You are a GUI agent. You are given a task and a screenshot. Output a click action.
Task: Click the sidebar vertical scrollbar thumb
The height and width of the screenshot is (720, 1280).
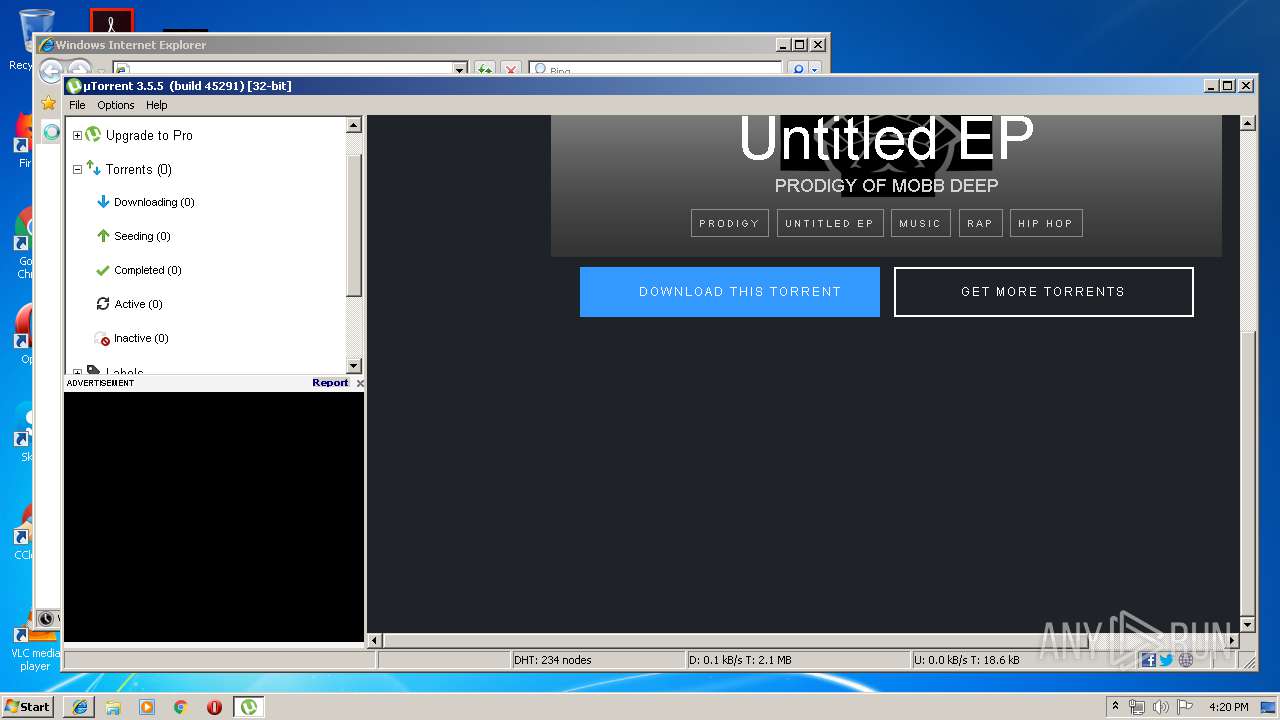pyautogui.click(x=354, y=225)
